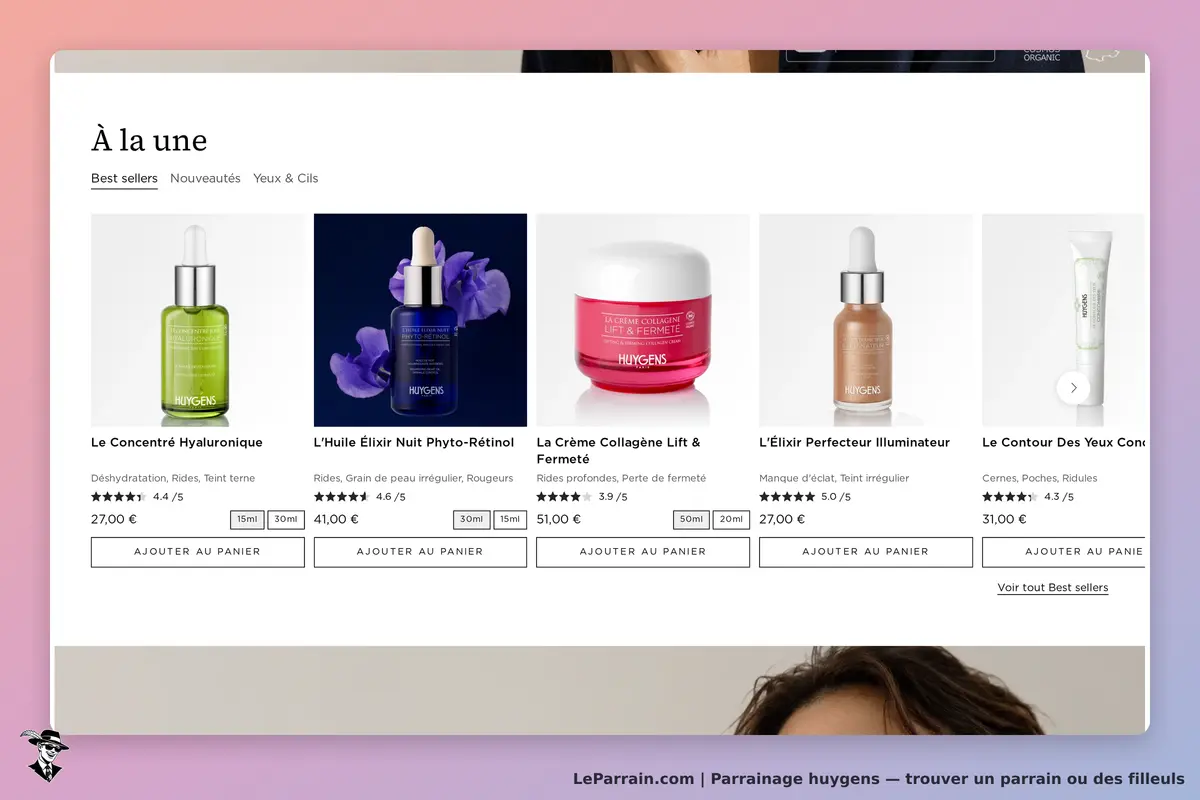Click 'Déshydratation, Rides, Teint terne' text
Viewport: 1200px width, 800px height.
coord(173,478)
